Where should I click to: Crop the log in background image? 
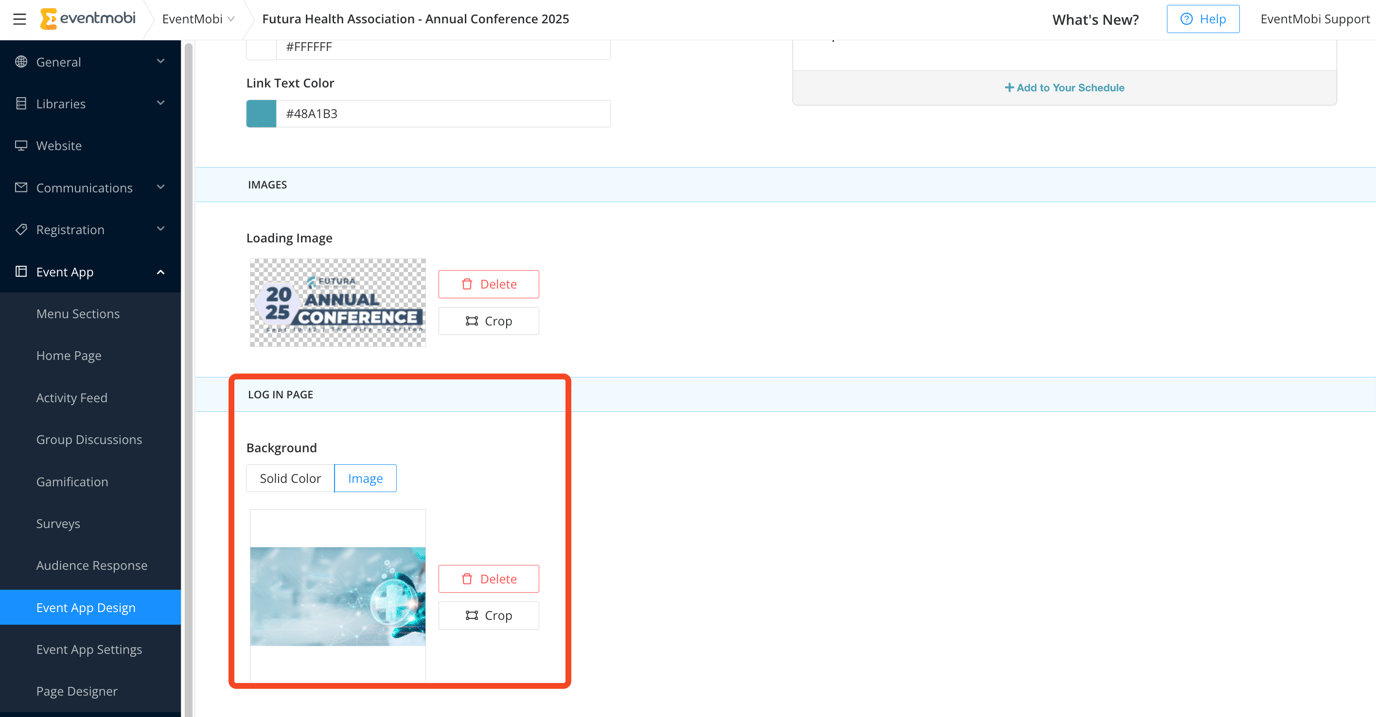click(x=488, y=615)
